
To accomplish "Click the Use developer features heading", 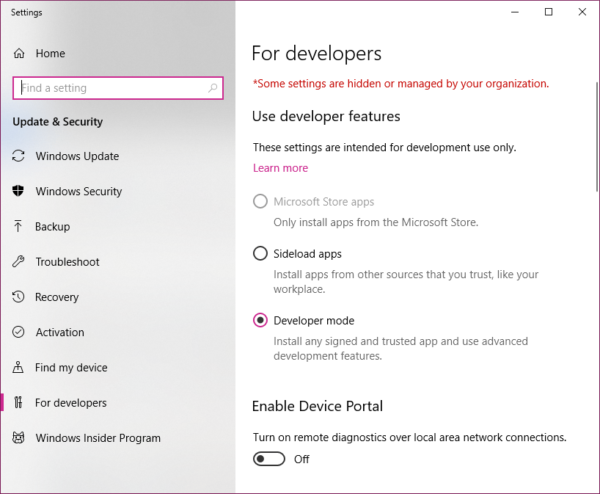I will [326, 116].
